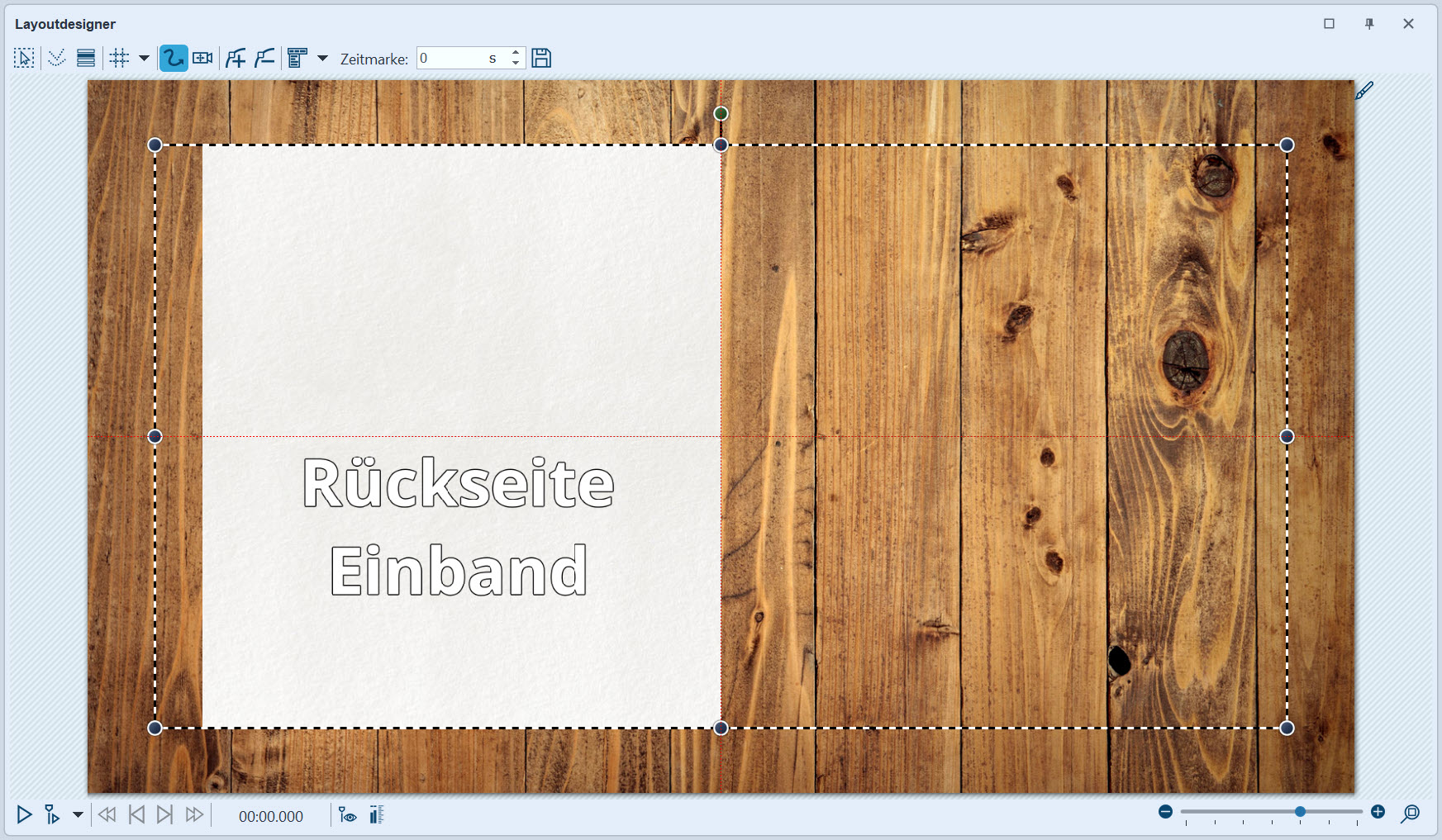The height and width of the screenshot is (840, 1442).
Task: Close the Layoutdesigner panel
Action: pyautogui.click(x=1409, y=24)
